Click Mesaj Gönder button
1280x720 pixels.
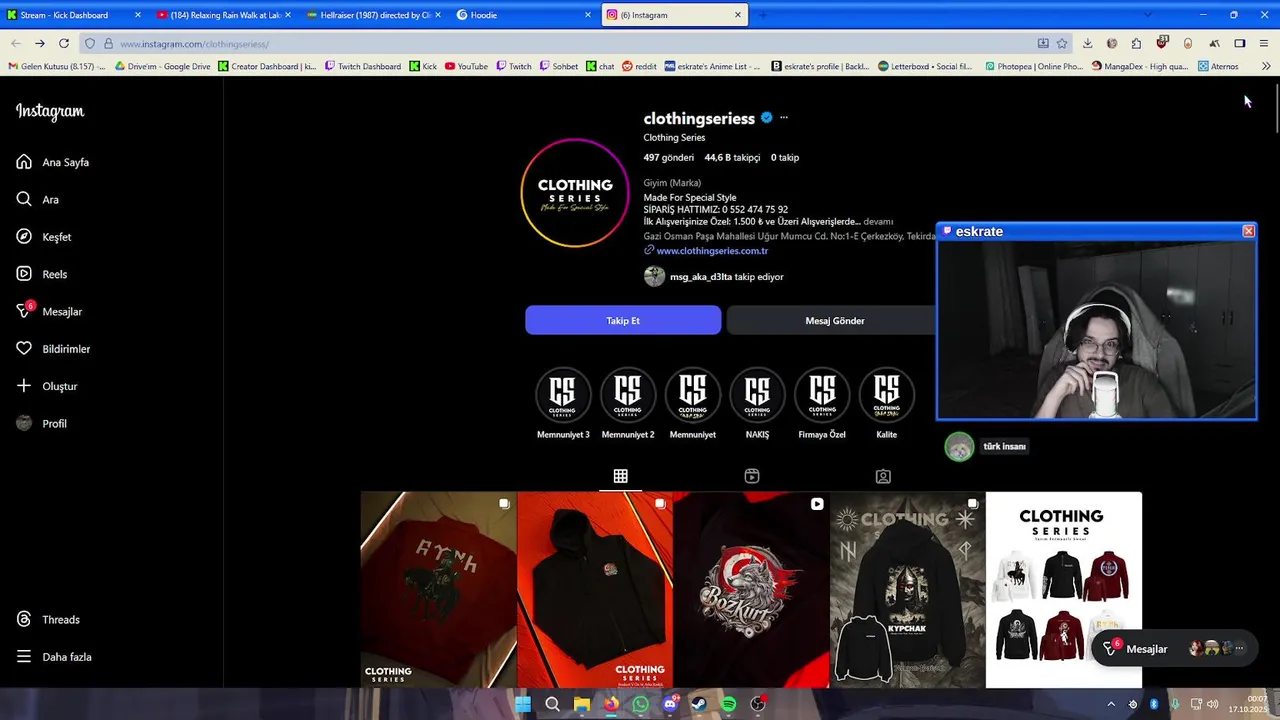pos(835,320)
